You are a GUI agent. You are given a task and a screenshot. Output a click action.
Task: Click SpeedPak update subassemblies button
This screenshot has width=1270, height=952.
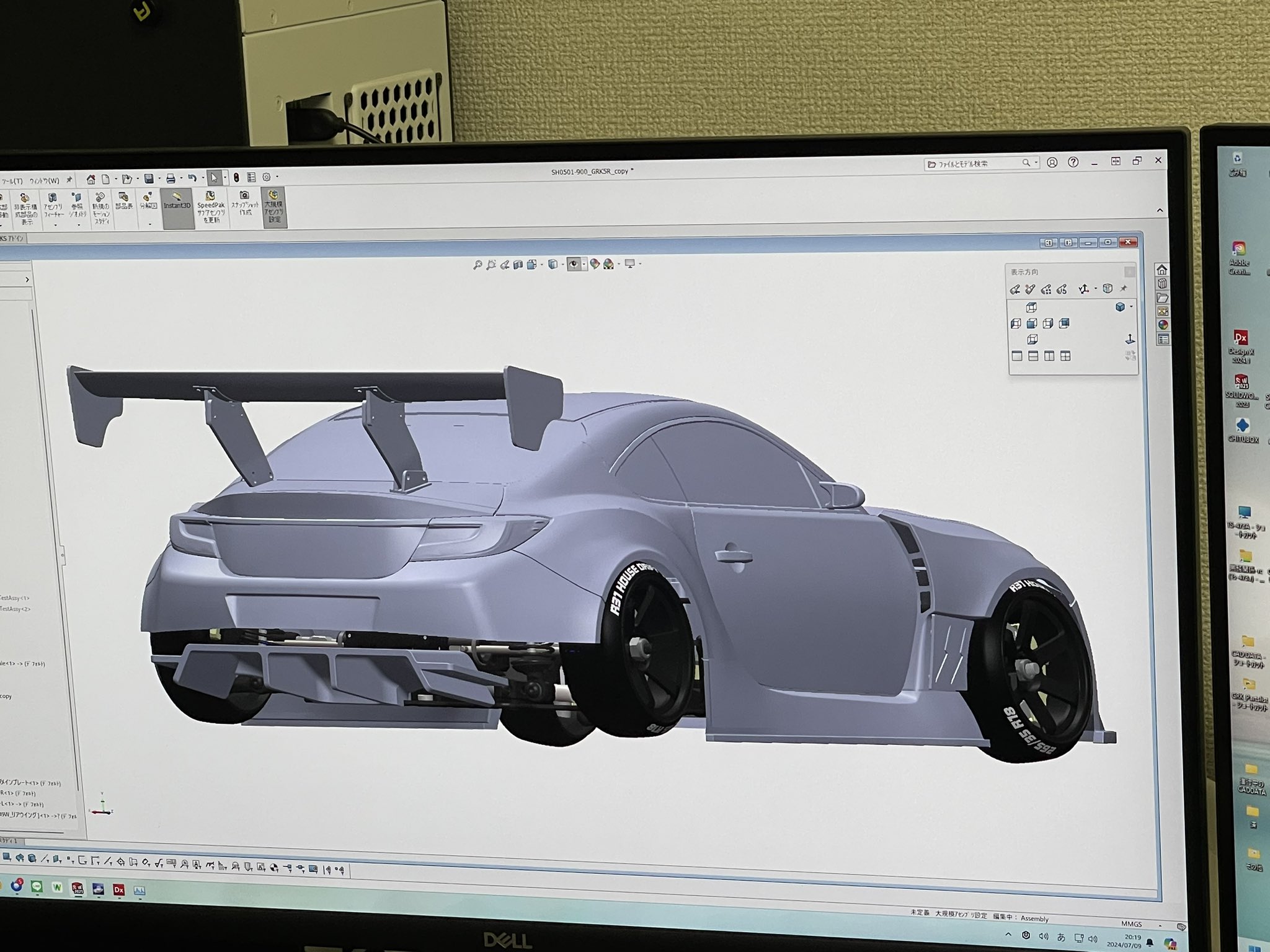(x=211, y=206)
